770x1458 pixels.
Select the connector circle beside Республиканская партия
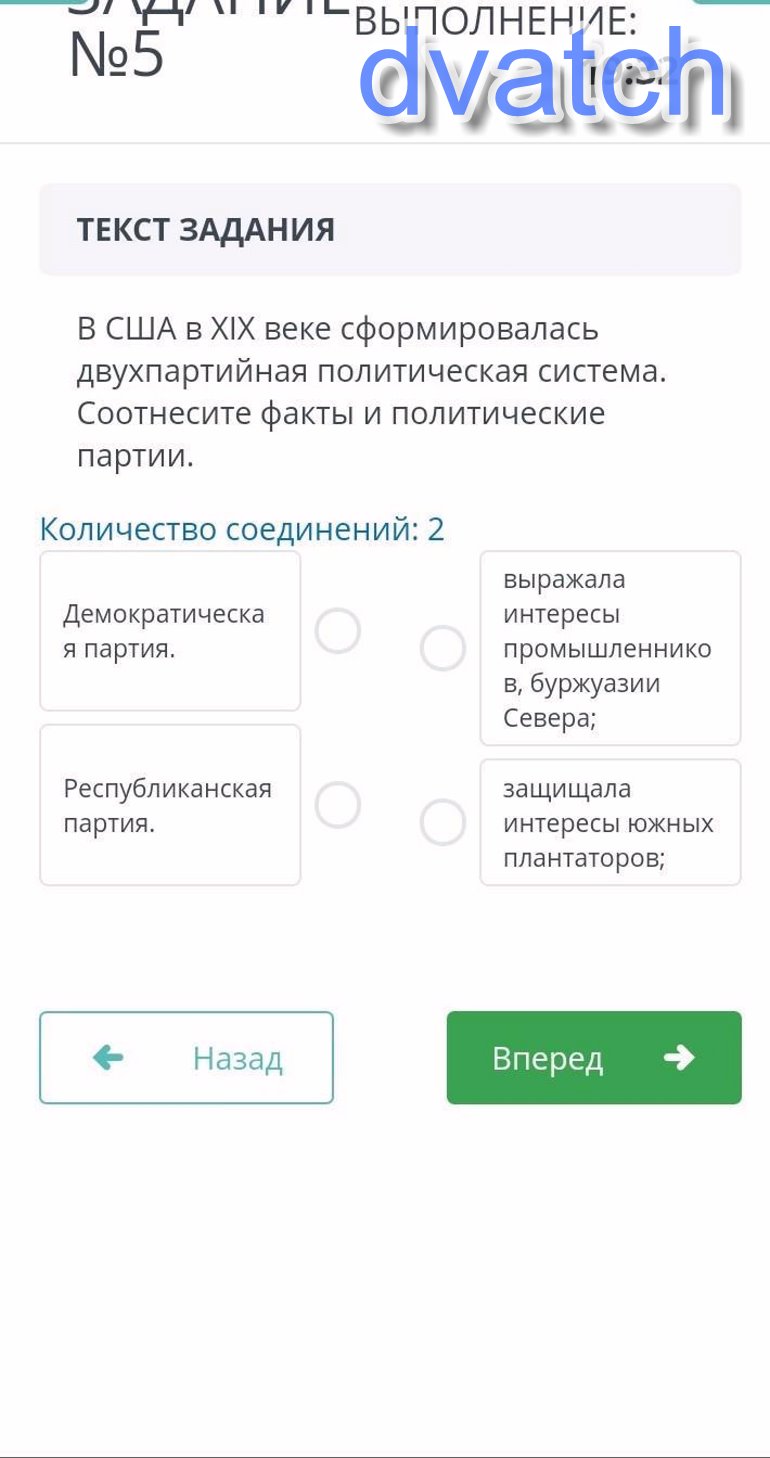[338, 805]
